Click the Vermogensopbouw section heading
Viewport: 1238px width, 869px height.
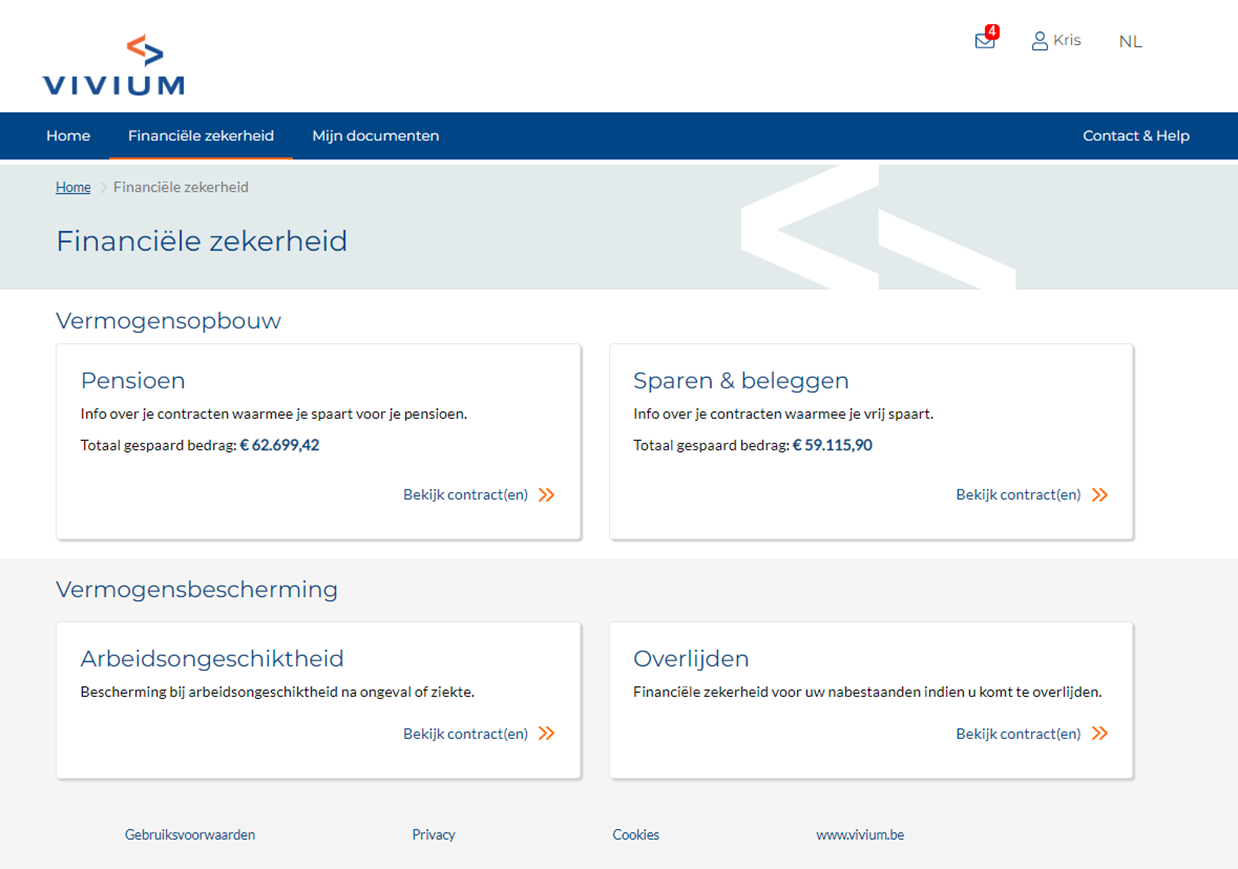click(x=169, y=321)
